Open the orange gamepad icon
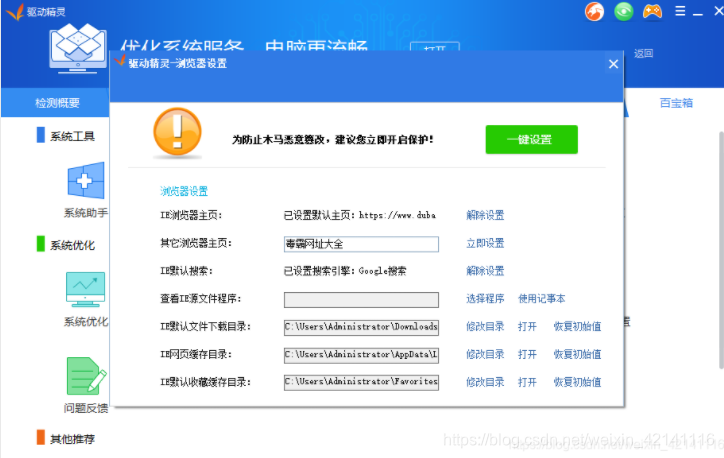 (652, 12)
